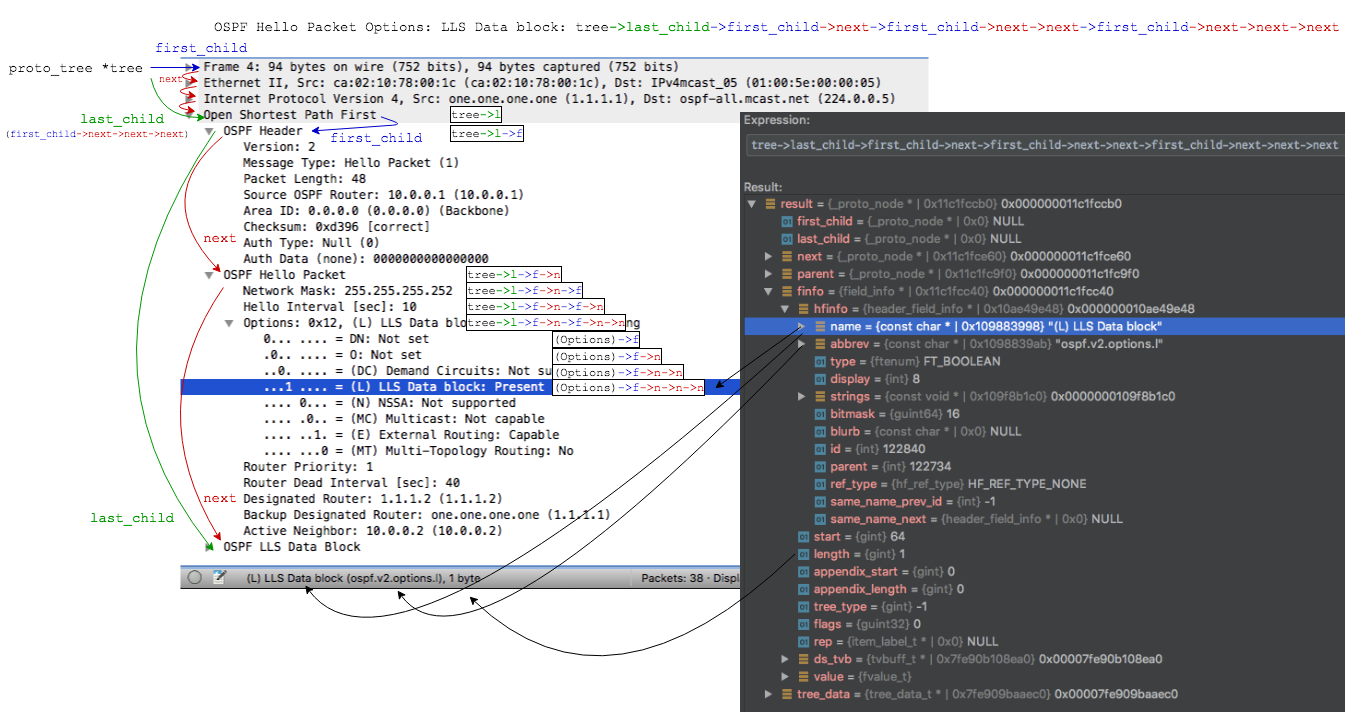Click the capture status circle icon in status bar
The height and width of the screenshot is (713, 1355).
194,577
